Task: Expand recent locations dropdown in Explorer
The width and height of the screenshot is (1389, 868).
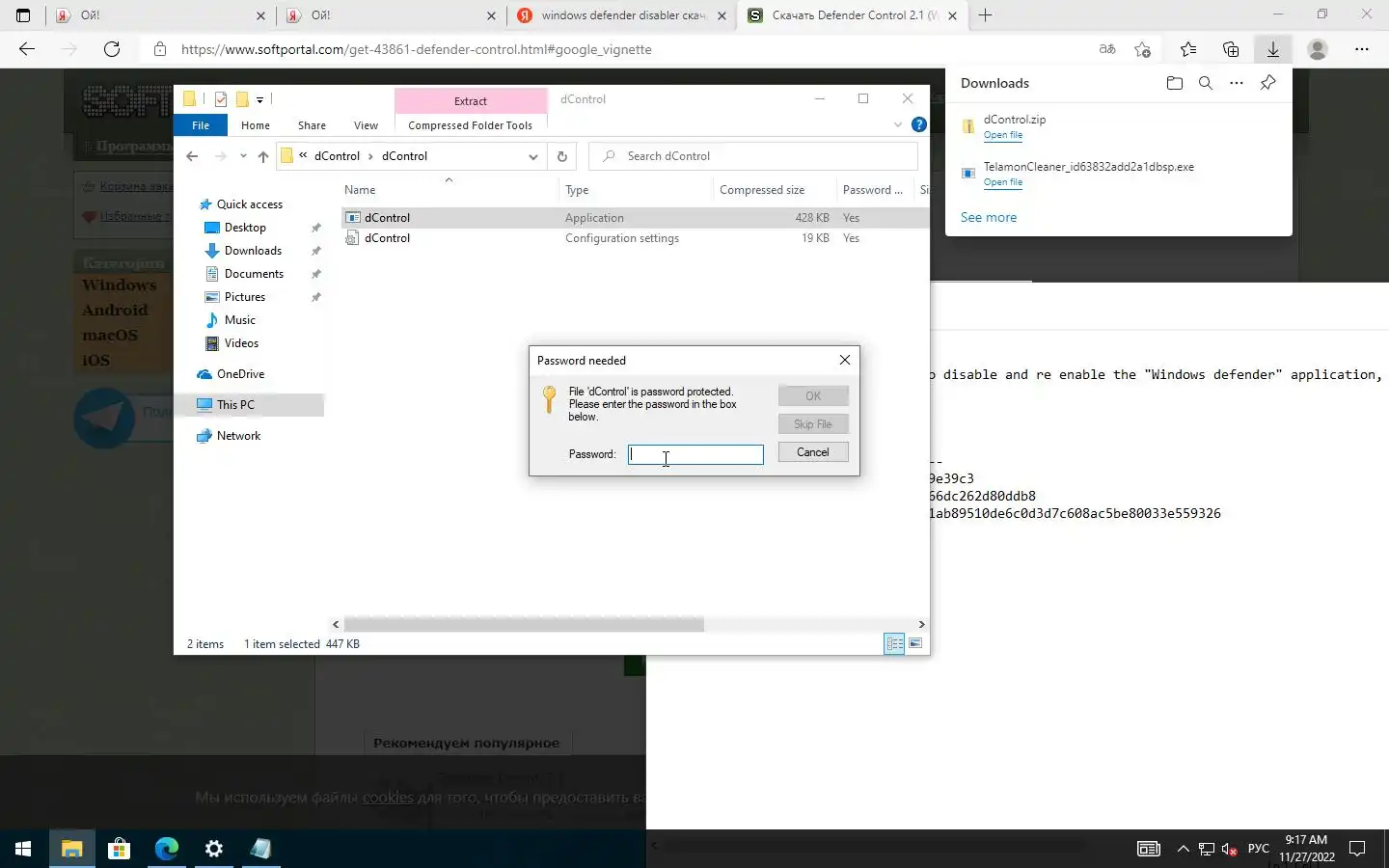Action: coord(243,156)
